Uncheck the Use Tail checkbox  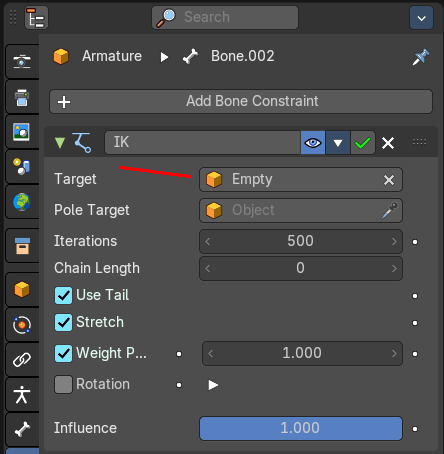click(63, 295)
